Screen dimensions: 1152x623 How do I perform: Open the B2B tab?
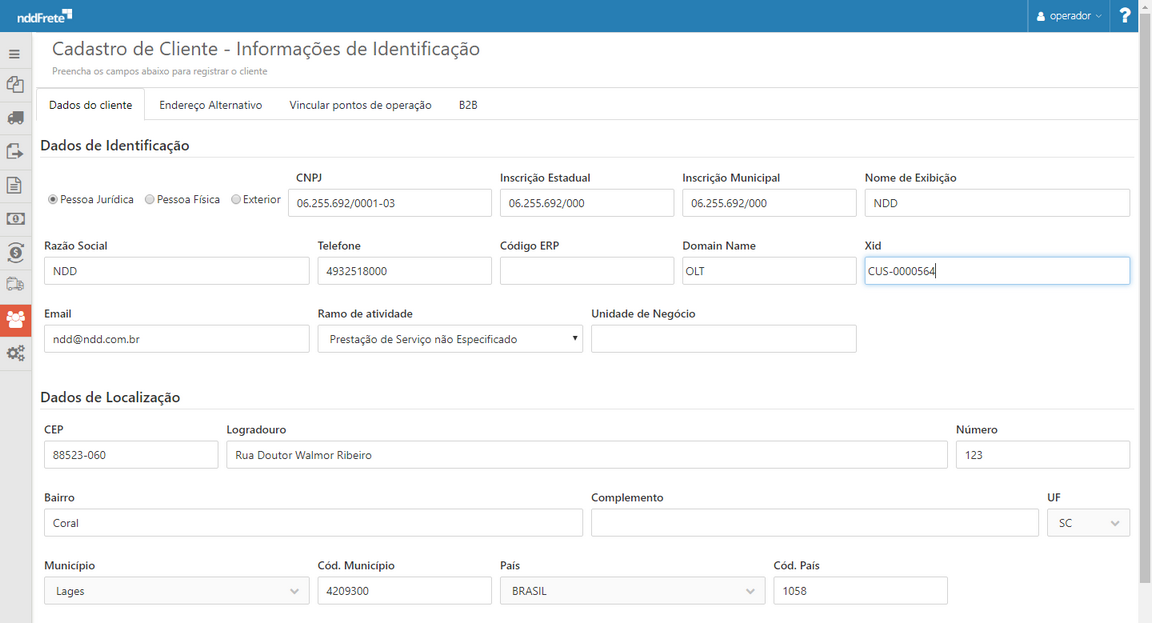click(466, 104)
